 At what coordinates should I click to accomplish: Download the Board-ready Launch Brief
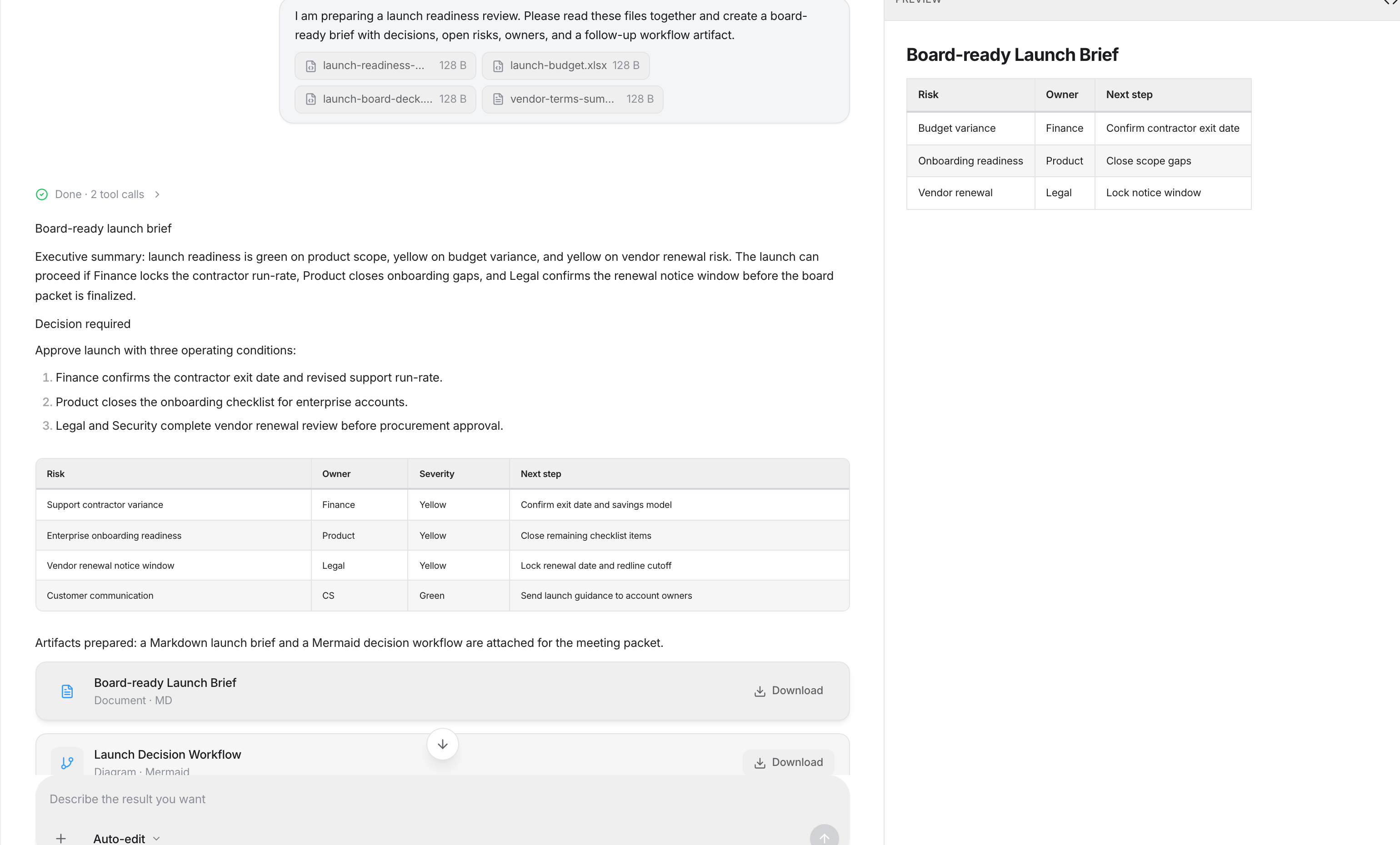pyautogui.click(x=788, y=691)
